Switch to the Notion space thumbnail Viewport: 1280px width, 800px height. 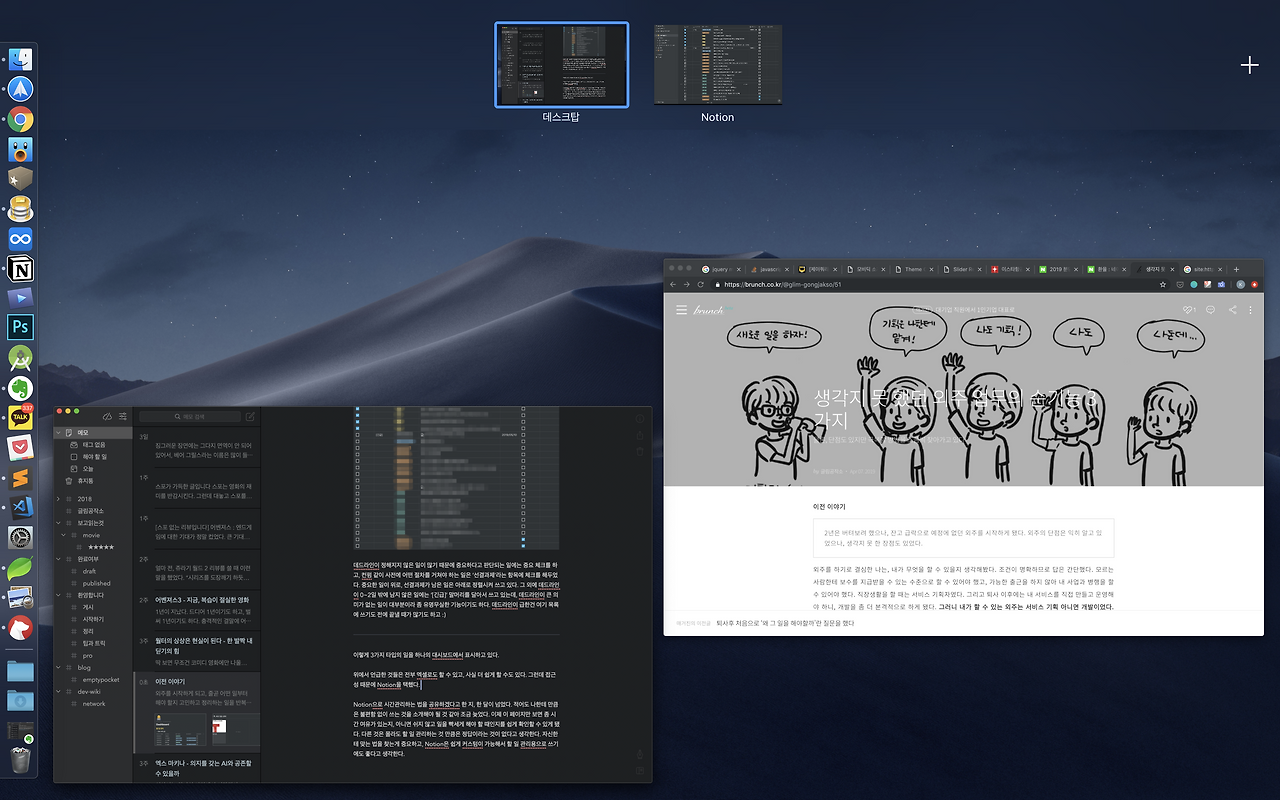(x=718, y=65)
